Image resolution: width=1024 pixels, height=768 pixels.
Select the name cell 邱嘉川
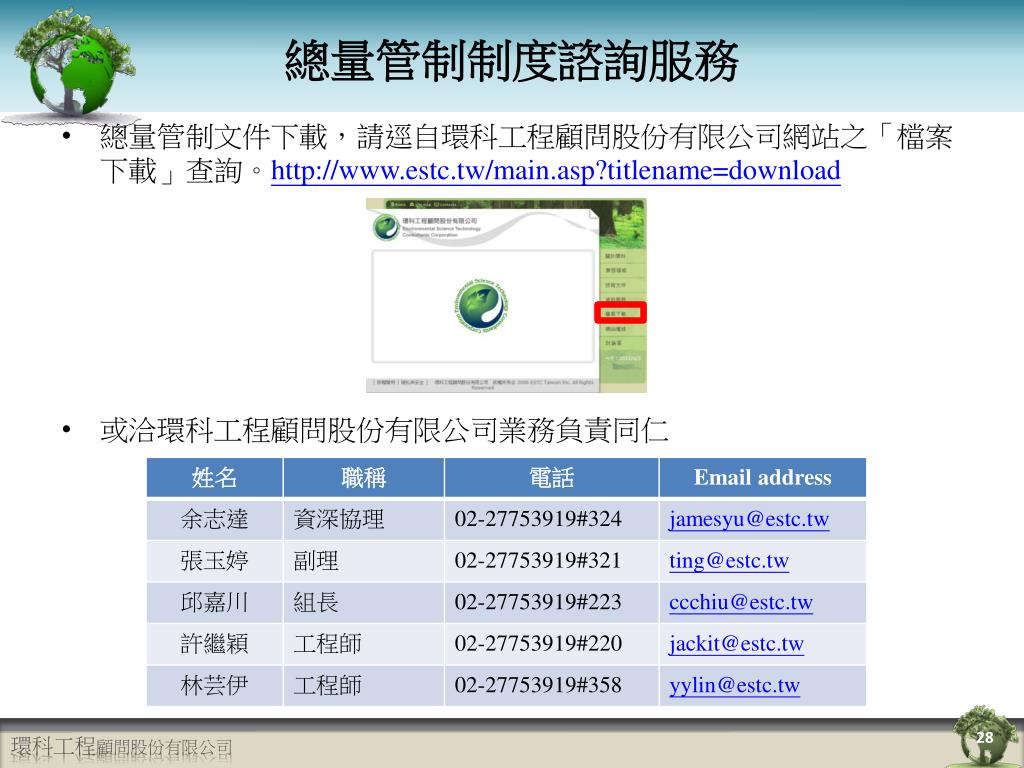[x=214, y=602]
